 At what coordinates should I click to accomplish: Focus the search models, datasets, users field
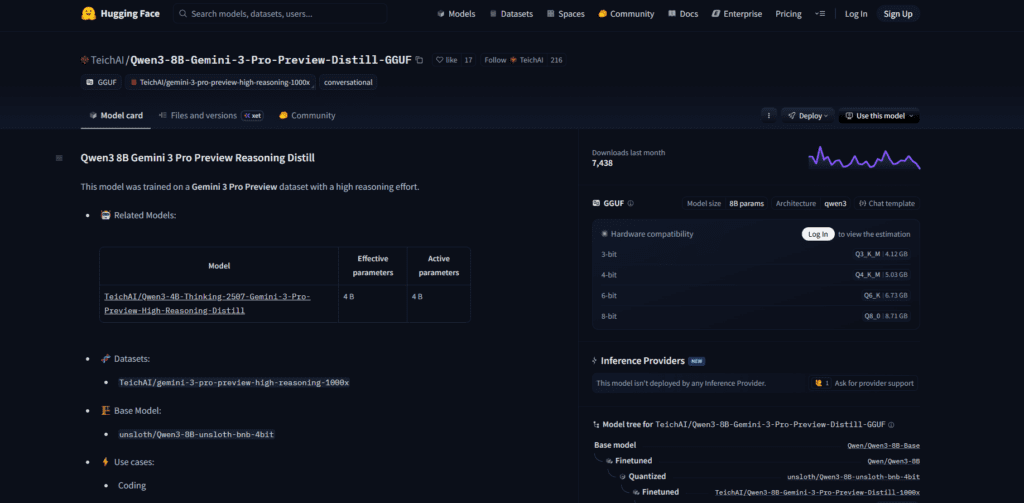tap(280, 14)
